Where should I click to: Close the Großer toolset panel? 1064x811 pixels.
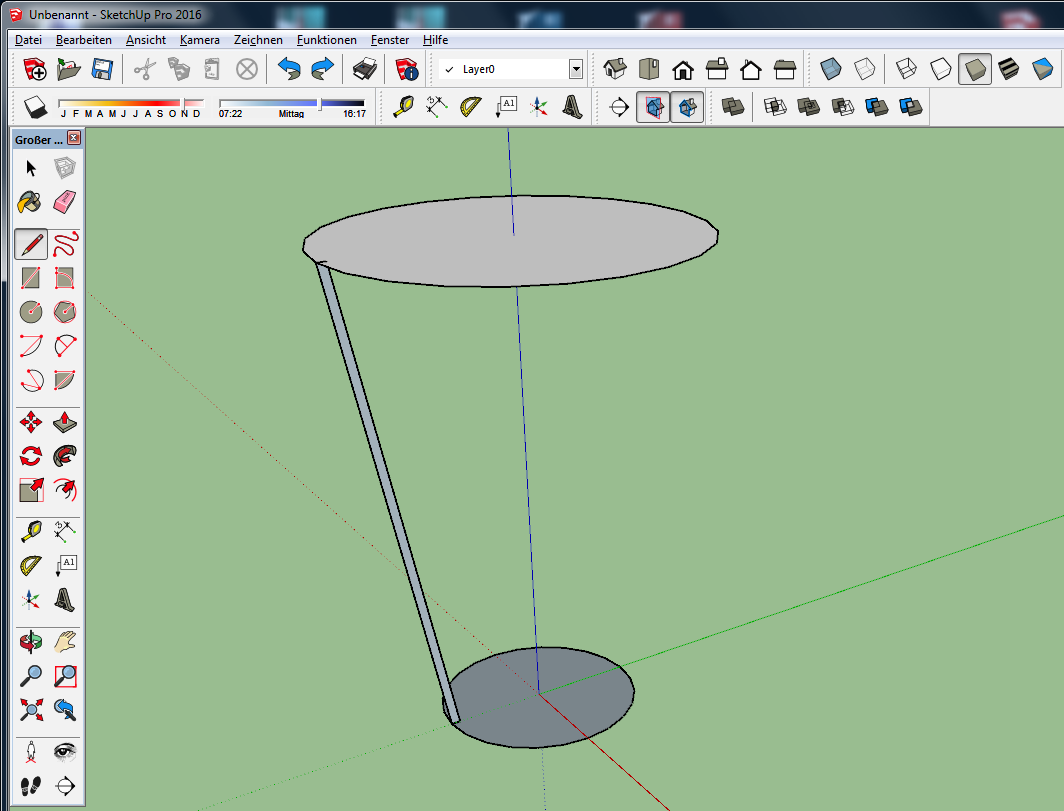(x=74, y=139)
